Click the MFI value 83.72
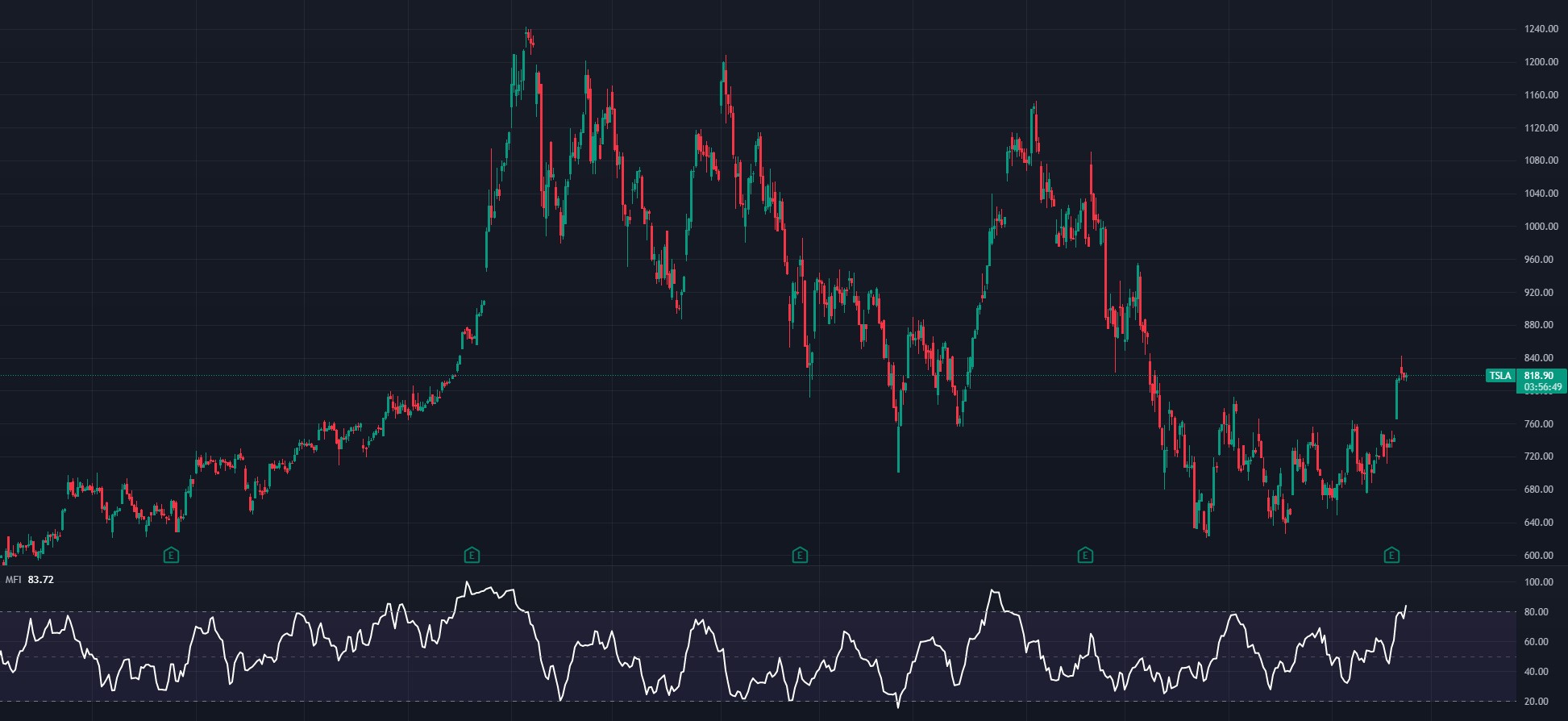1568x721 pixels. [41, 580]
